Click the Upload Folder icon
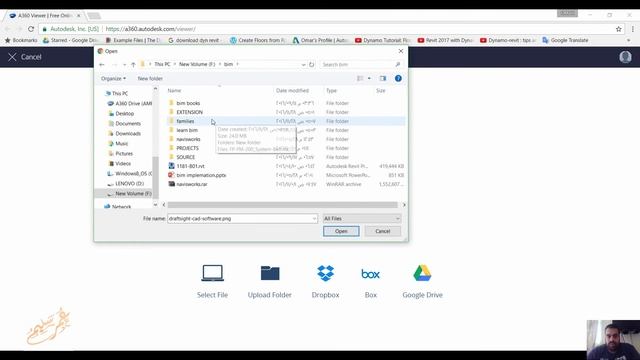 click(x=270, y=273)
